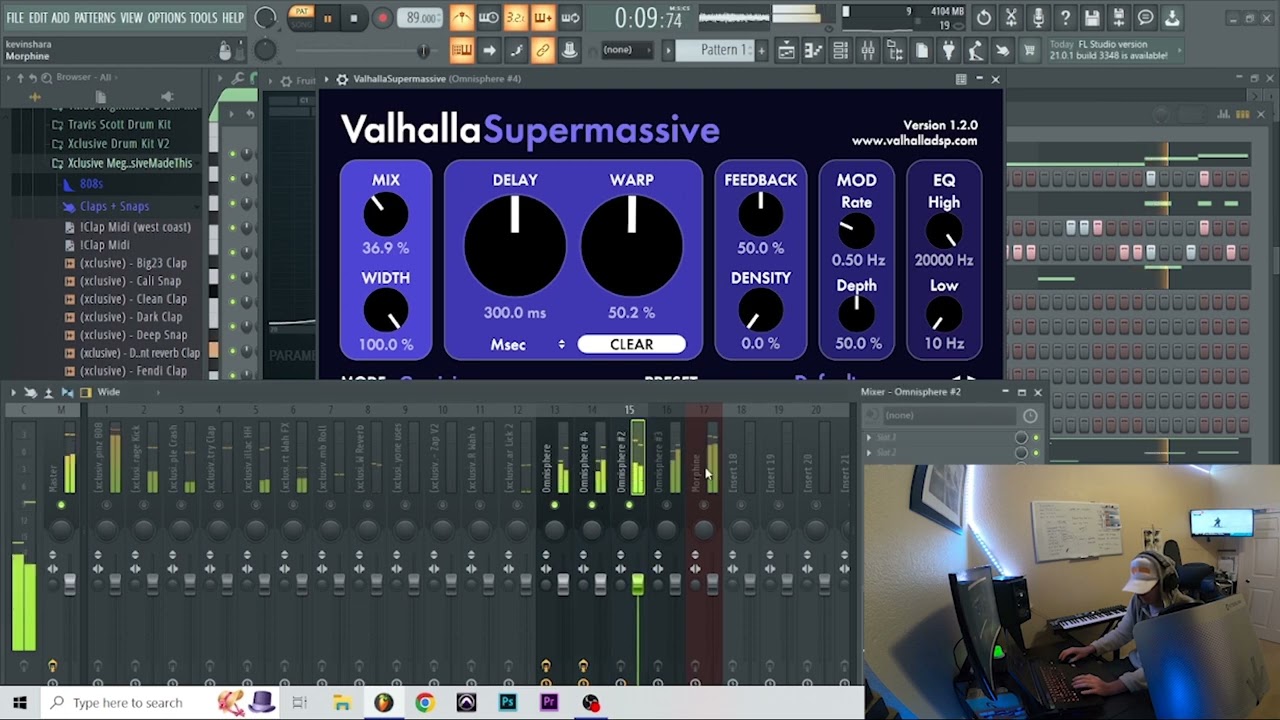Viewport: 1280px width, 720px height.
Task: Open the tempo tapper icon
Action: [976, 50]
